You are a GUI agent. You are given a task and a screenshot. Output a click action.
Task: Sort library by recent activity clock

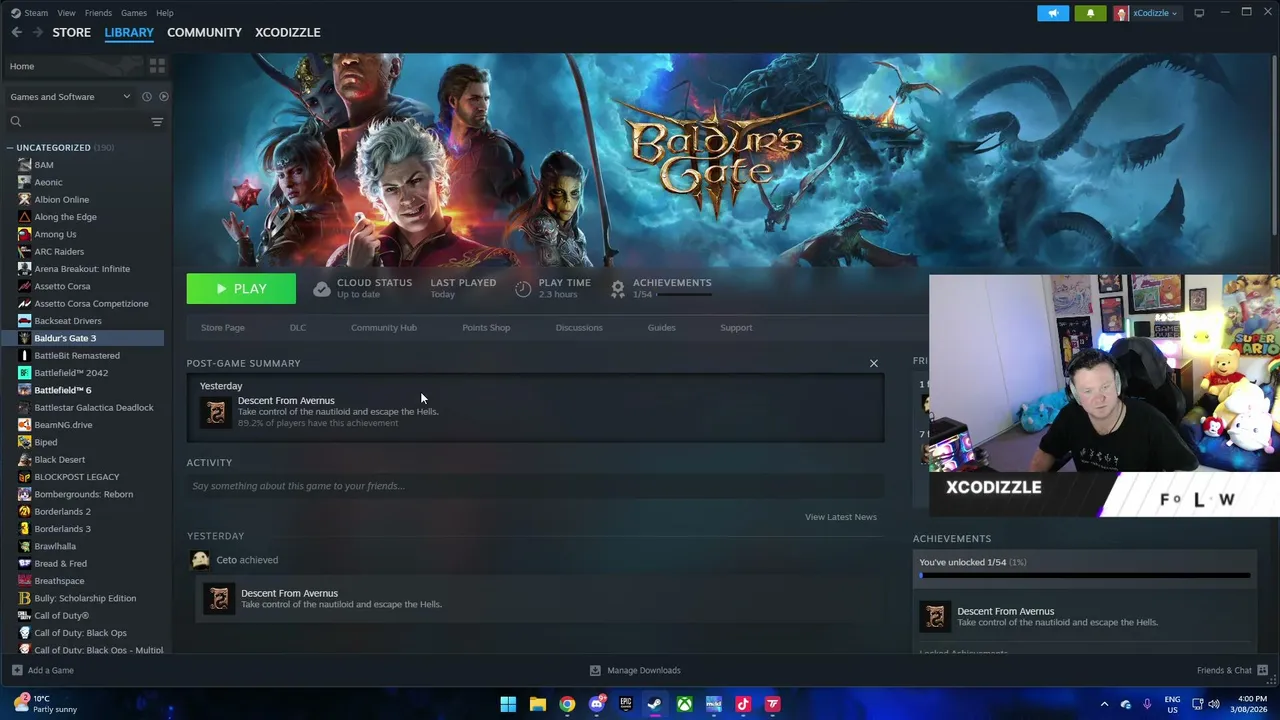click(x=146, y=97)
